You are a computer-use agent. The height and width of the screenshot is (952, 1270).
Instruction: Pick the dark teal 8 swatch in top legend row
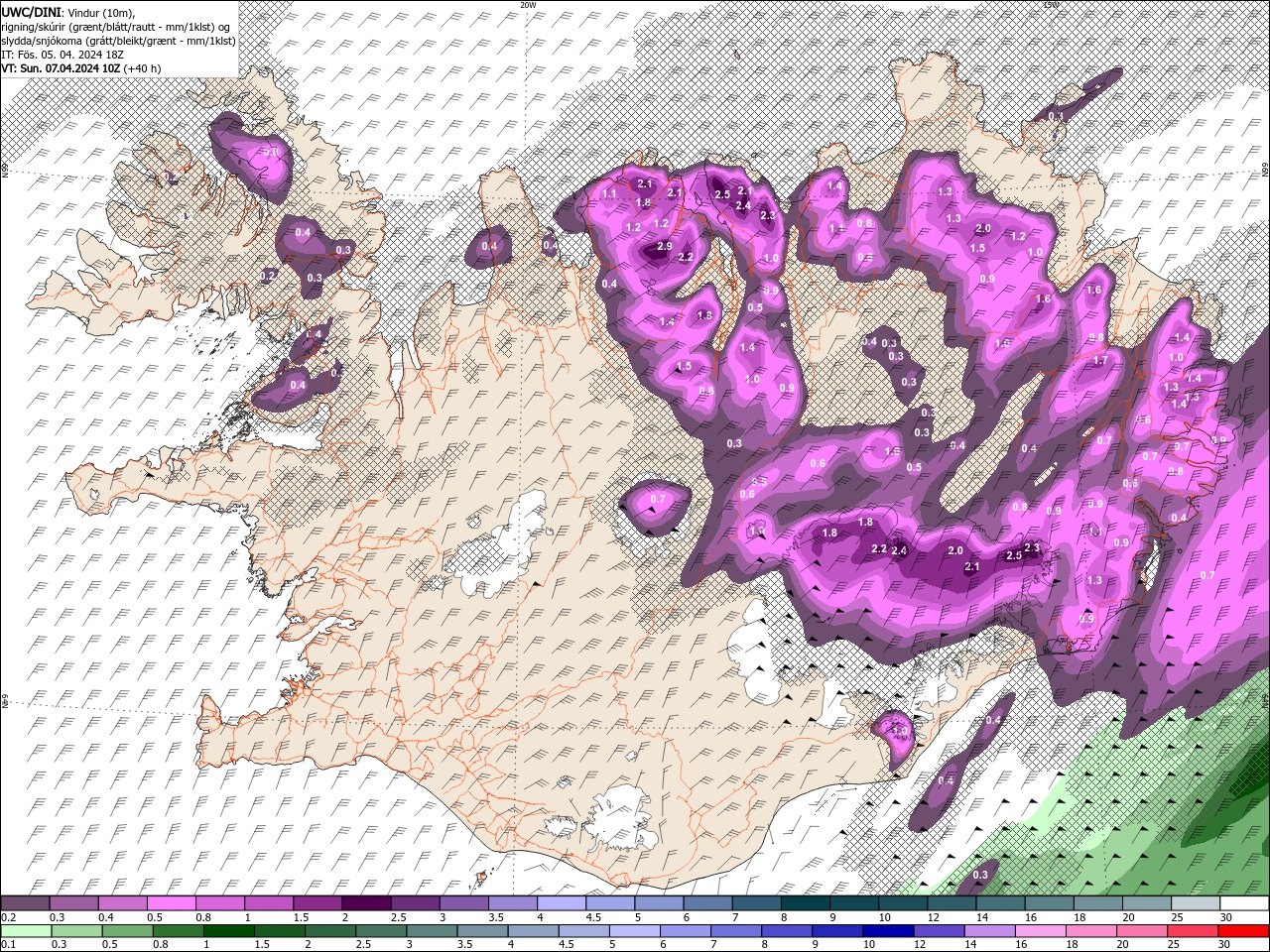[x=806, y=903]
